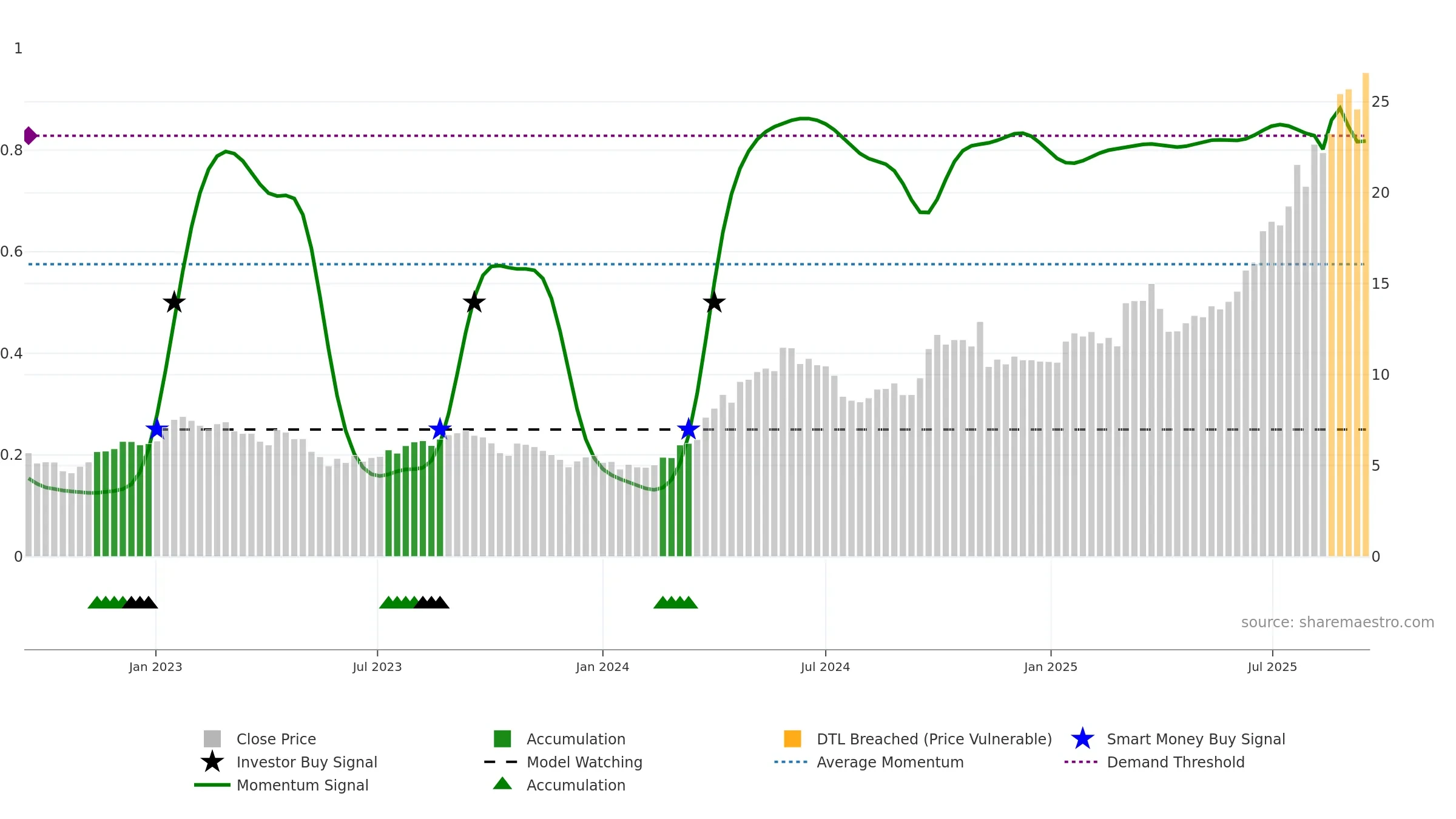The image size is (1456, 819).
Task: Click the orange DTL Breached swatch
Action: pyautogui.click(x=792, y=739)
